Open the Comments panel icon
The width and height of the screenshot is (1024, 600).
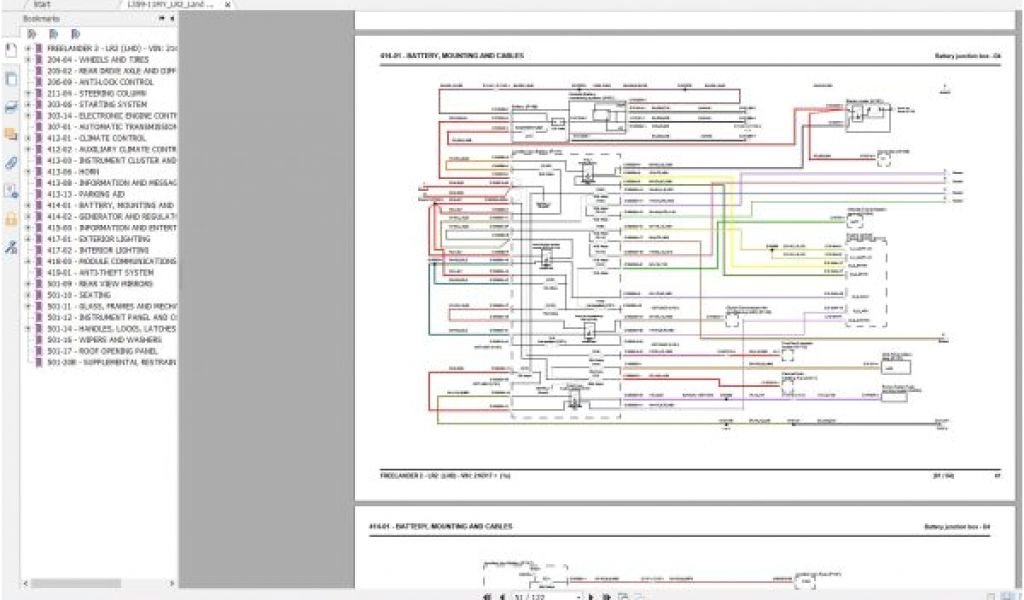click(10, 134)
